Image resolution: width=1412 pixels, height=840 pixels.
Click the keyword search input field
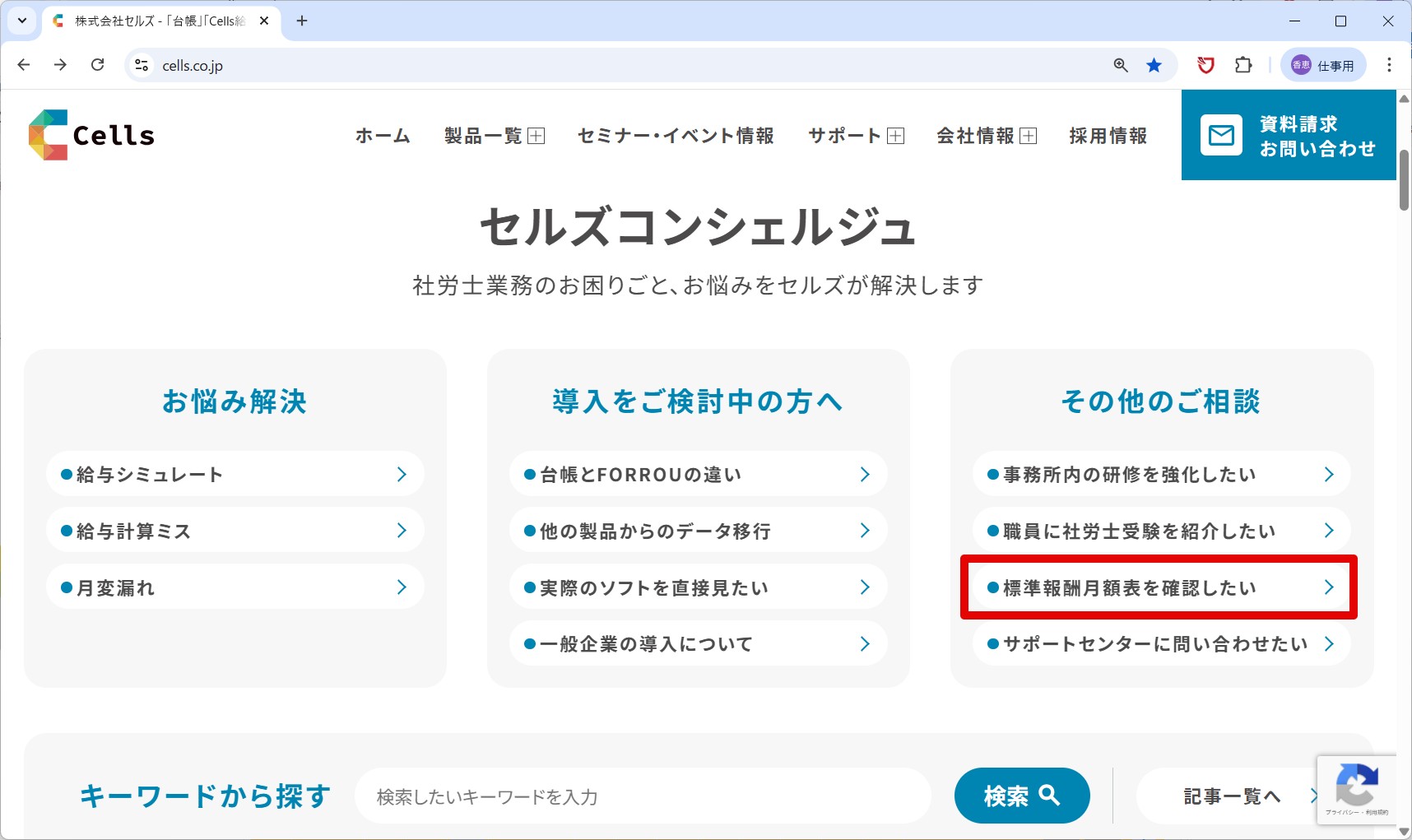(x=642, y=796)
